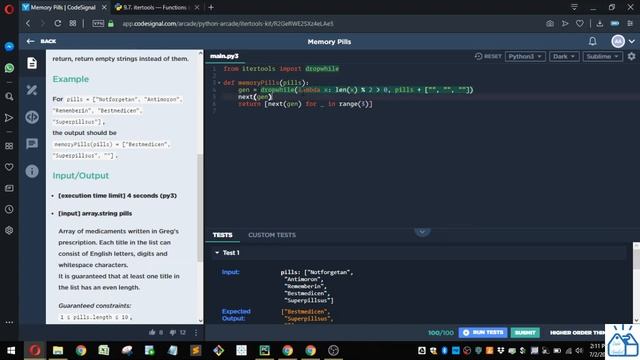Open Speed Dial from the Opera sidebar
The height and width of the screenshot is (360, 640).
coord(9,146)
